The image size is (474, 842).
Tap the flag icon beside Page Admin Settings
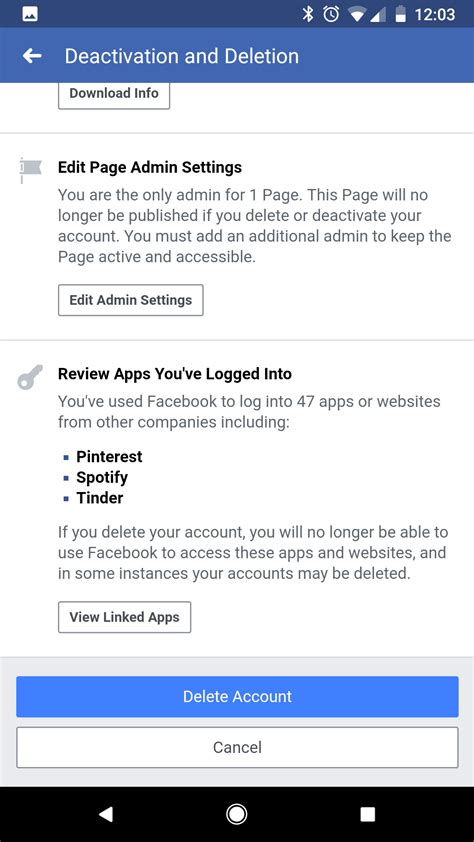point(30,170)
